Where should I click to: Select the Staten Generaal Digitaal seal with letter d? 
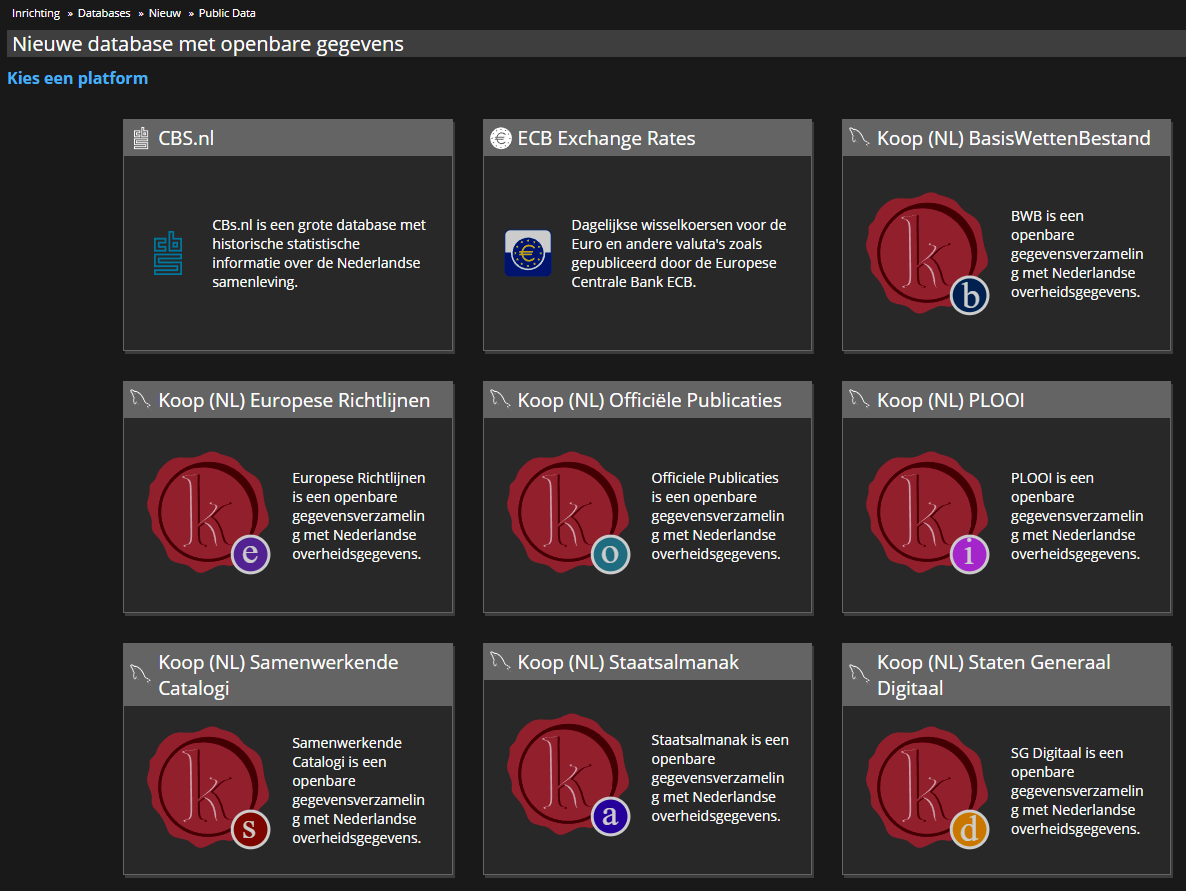click(927, 788)
